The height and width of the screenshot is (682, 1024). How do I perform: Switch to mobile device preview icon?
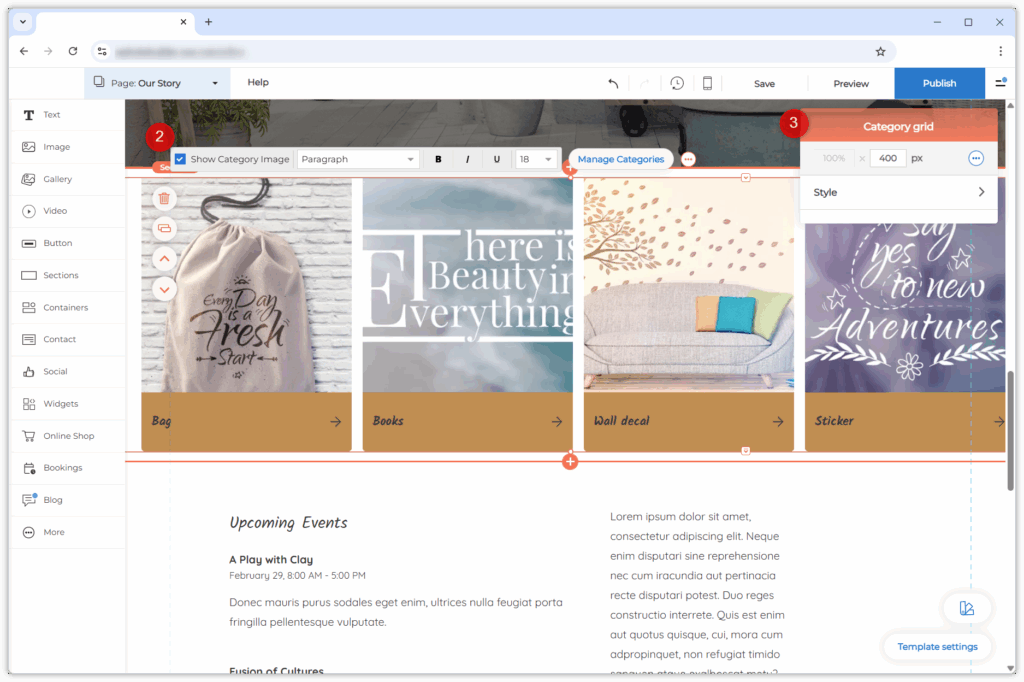coord(707,83)
